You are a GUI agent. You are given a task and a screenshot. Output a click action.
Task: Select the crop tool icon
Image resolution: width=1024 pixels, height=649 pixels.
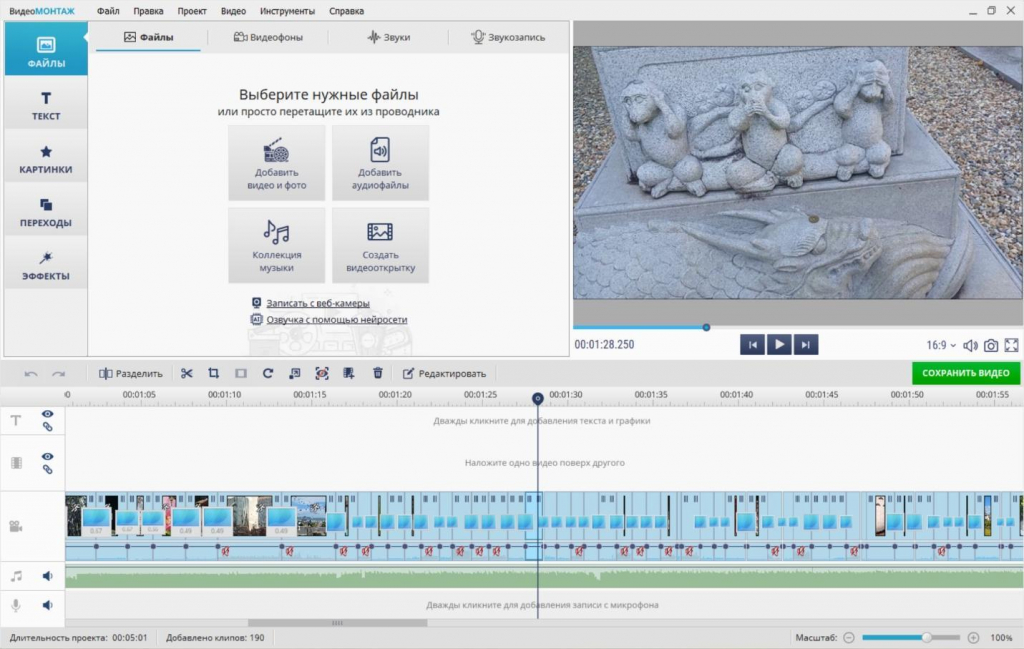pyautogui.click(x=213, y=373)
